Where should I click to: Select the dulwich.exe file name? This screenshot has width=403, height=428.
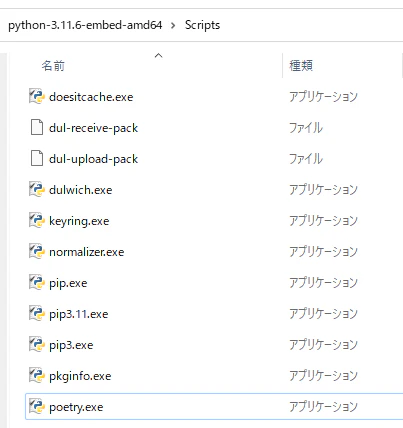click(x=81, y=190)
